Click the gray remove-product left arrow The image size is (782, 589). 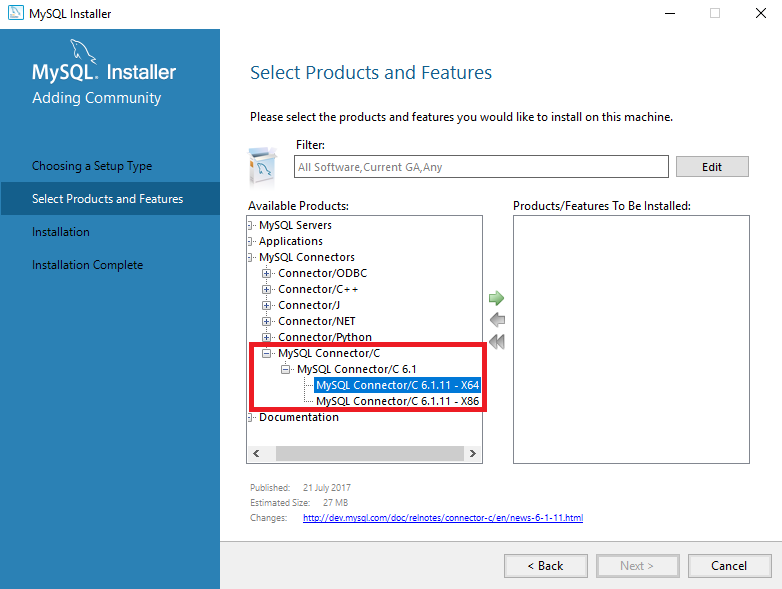tap(497, 320)
